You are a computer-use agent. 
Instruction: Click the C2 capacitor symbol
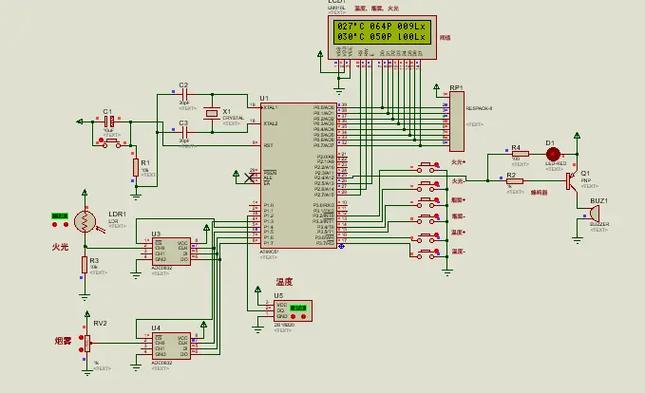tap(184, 94)
